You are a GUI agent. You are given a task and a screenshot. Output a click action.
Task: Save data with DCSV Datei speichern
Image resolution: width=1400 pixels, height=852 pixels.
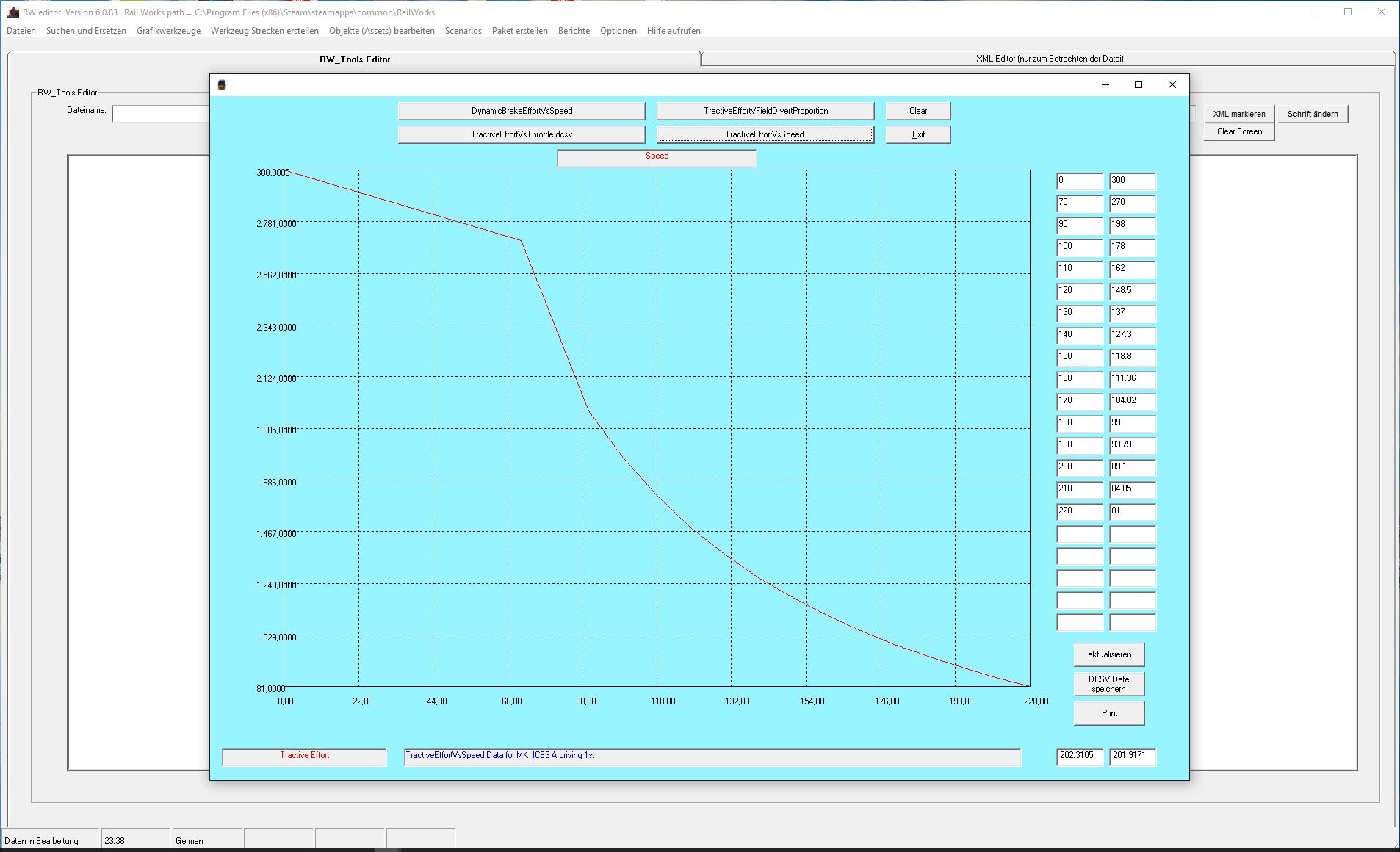[1109, 684]
